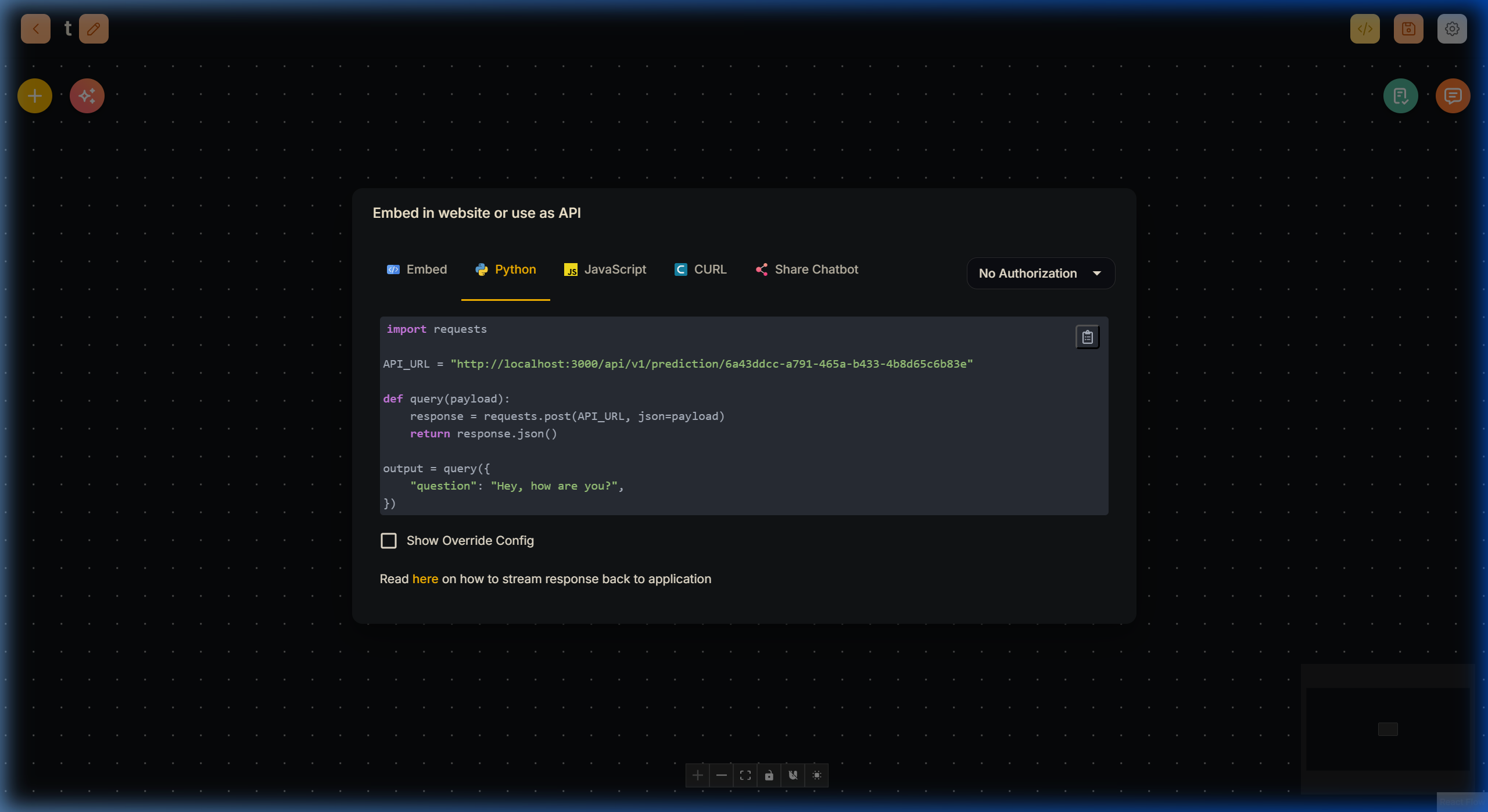This screenshot has height=812, width=1488.
Task: Click the 'def query(payload):' line
Action: [x=446, y=399]
